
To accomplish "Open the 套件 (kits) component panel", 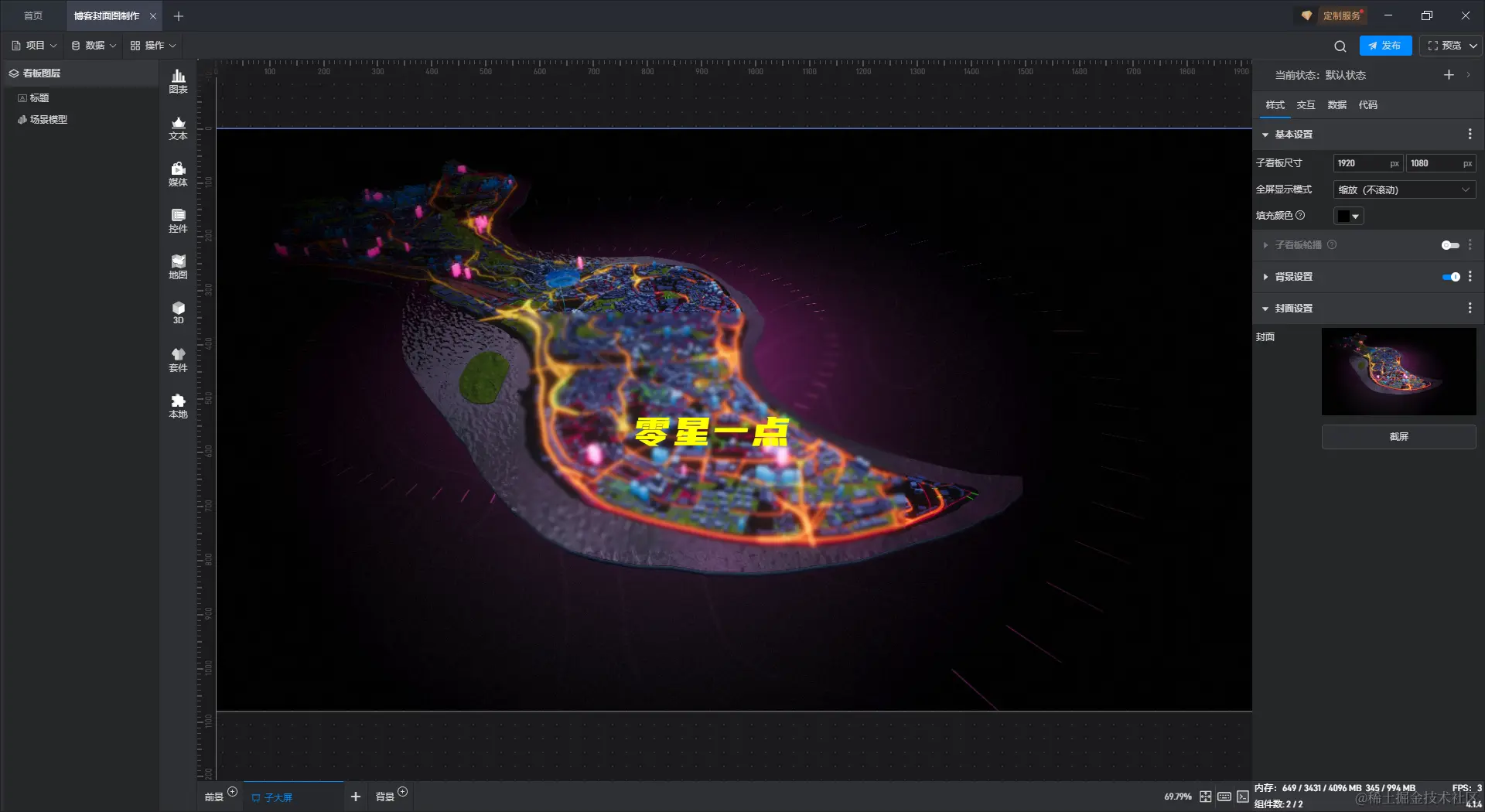I will coord(178,360).
